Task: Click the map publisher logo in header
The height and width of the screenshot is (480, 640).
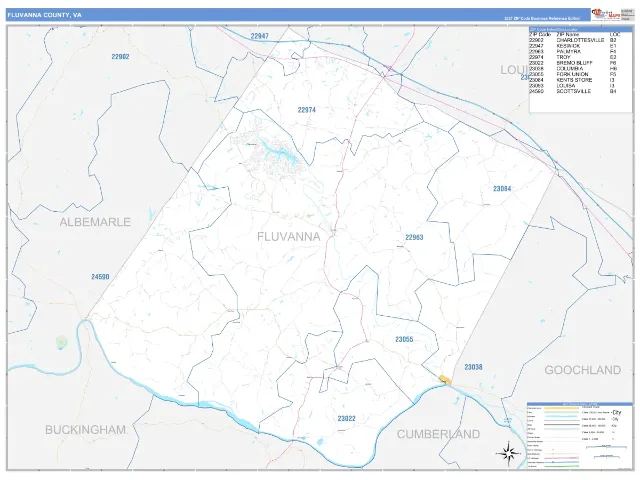Action: coord(606,15)
